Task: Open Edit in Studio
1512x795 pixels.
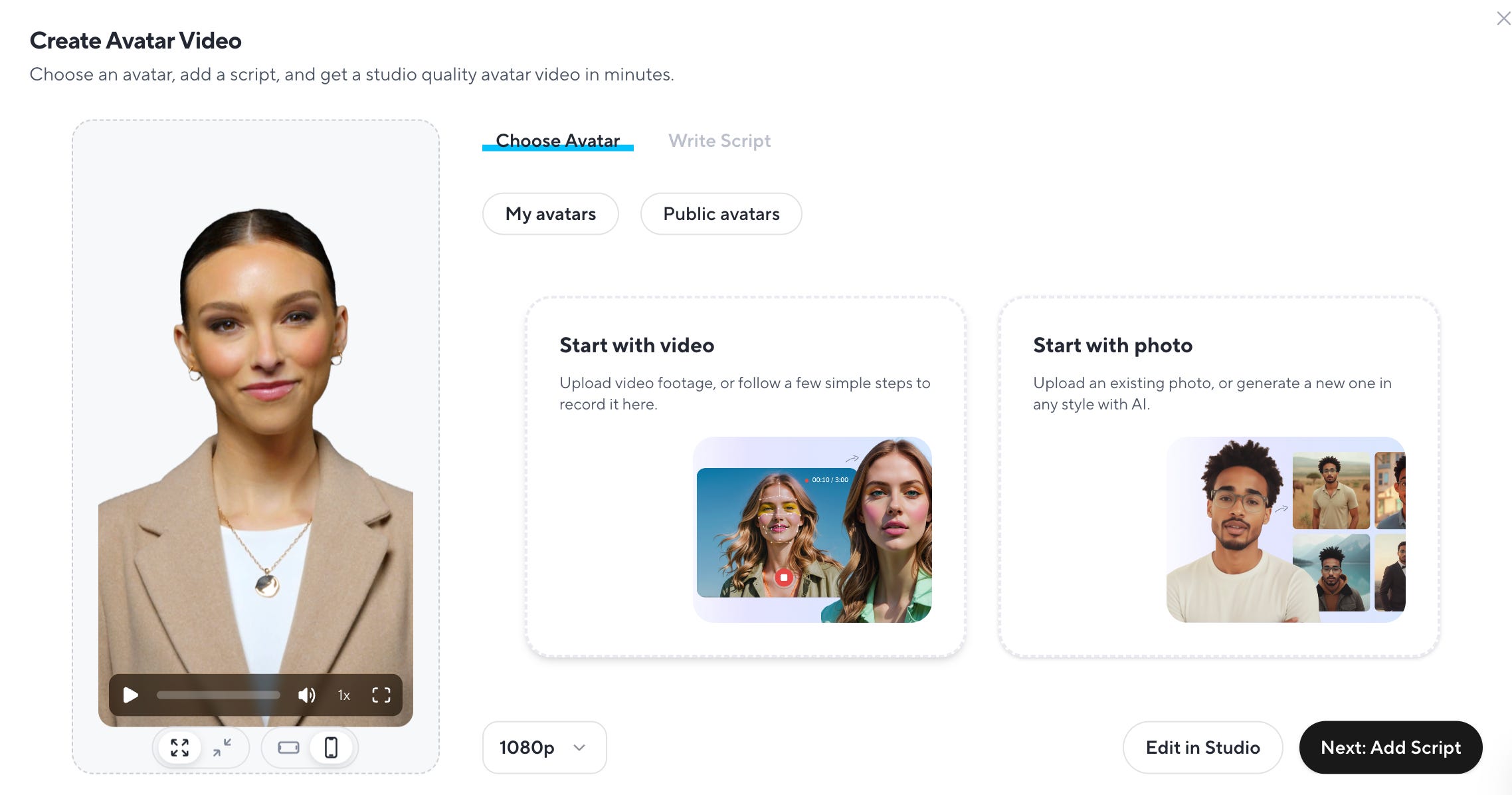Action: (1202, 748)
